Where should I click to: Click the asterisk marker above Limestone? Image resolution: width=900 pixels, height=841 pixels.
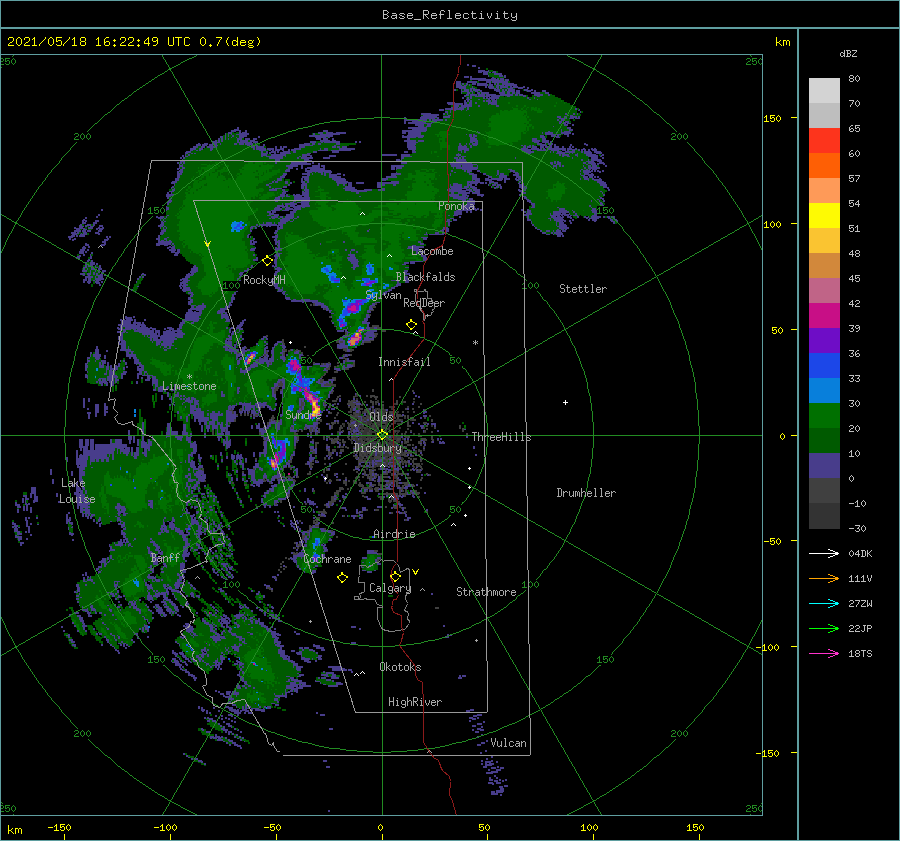189,377
